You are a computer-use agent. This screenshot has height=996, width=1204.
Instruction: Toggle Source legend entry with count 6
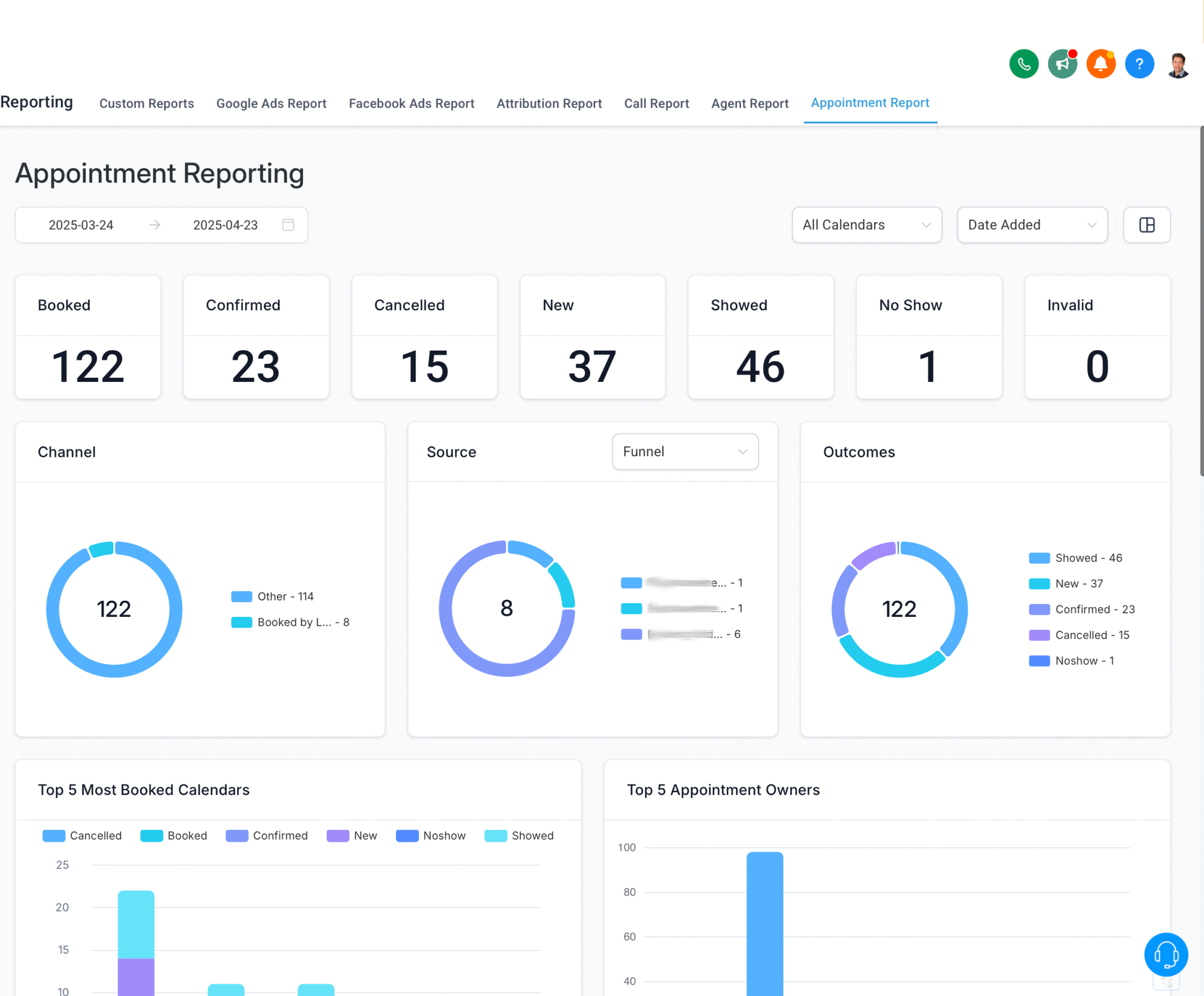(681, 634)
